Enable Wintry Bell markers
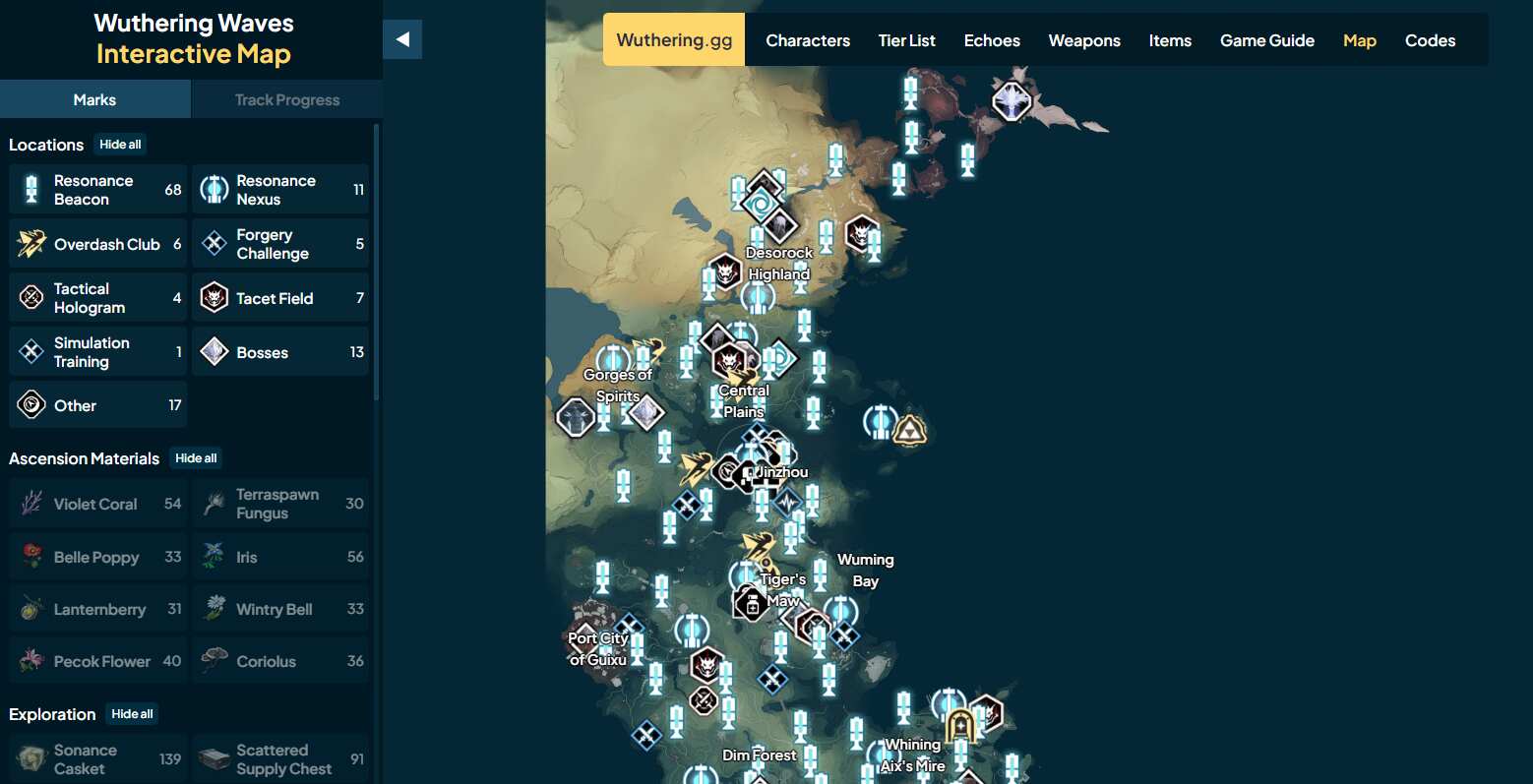 point(280,609)
